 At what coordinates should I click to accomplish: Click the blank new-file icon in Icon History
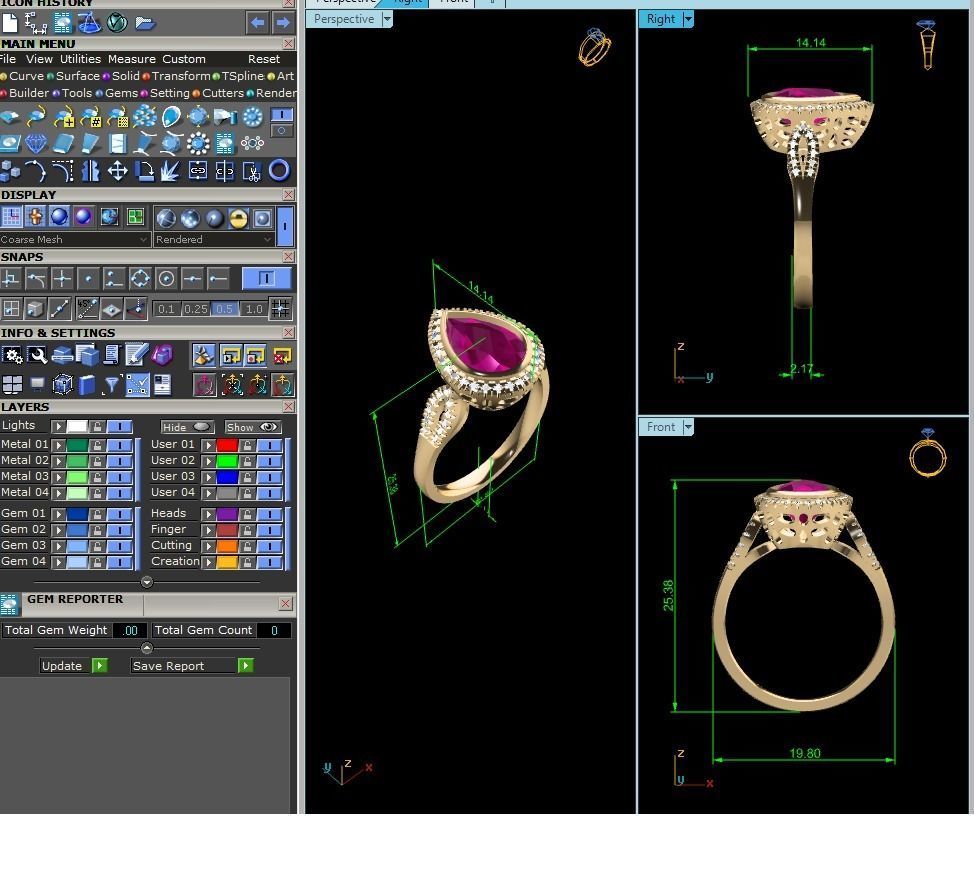coord(10,23)
